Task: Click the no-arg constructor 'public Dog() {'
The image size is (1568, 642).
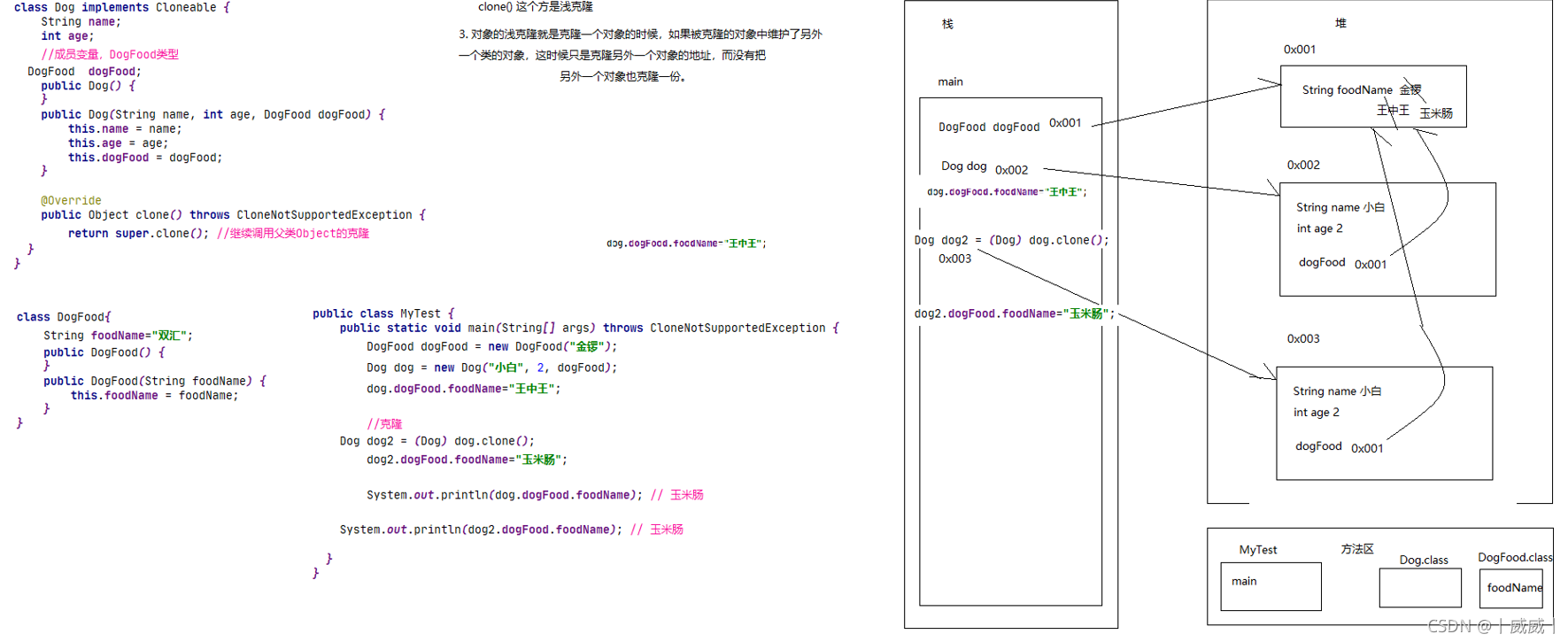Action: click(x=88, y=86)
